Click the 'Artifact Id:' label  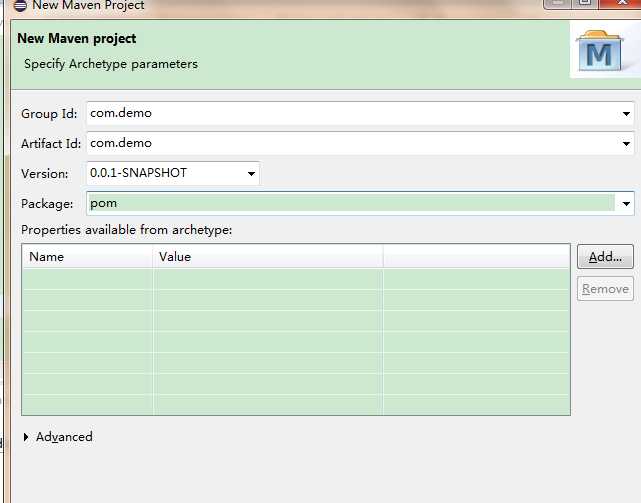51,144
